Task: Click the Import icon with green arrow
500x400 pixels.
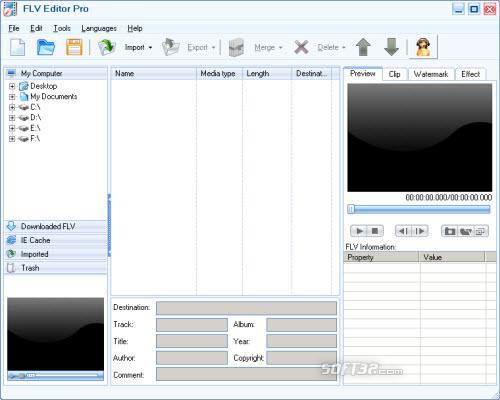Action: point(107,47)
